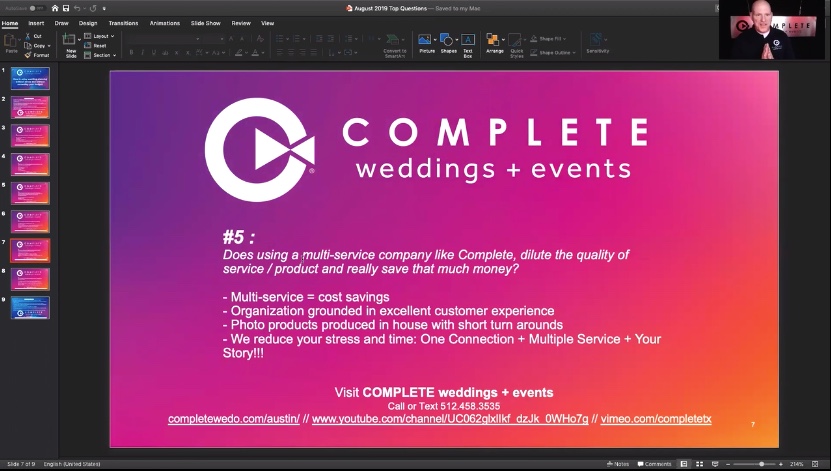Open the vimeo.com/completetx link
Screen dimensions: 832x471
[x=656, y=419]
